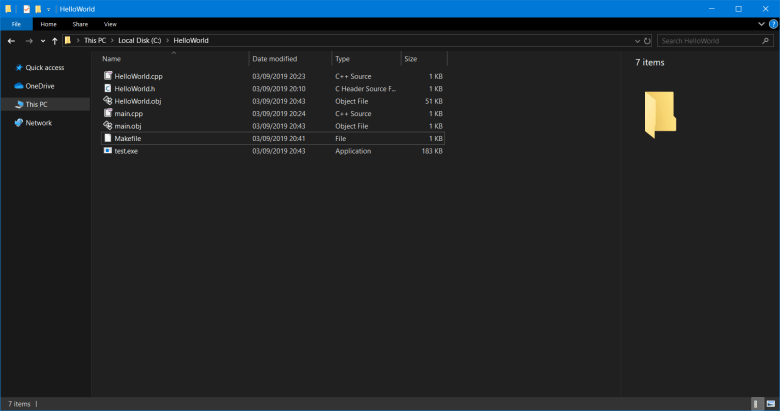Viewport: 780px width, 411px height.
Task: Click 03/09/2019 20:24 date of main.cpp
Action: pos(279,113)
